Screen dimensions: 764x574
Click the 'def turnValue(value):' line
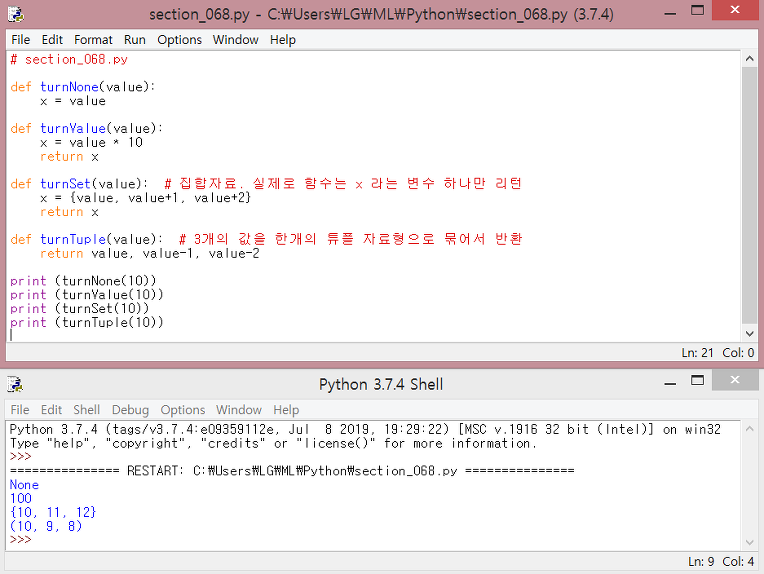(86, 129)
